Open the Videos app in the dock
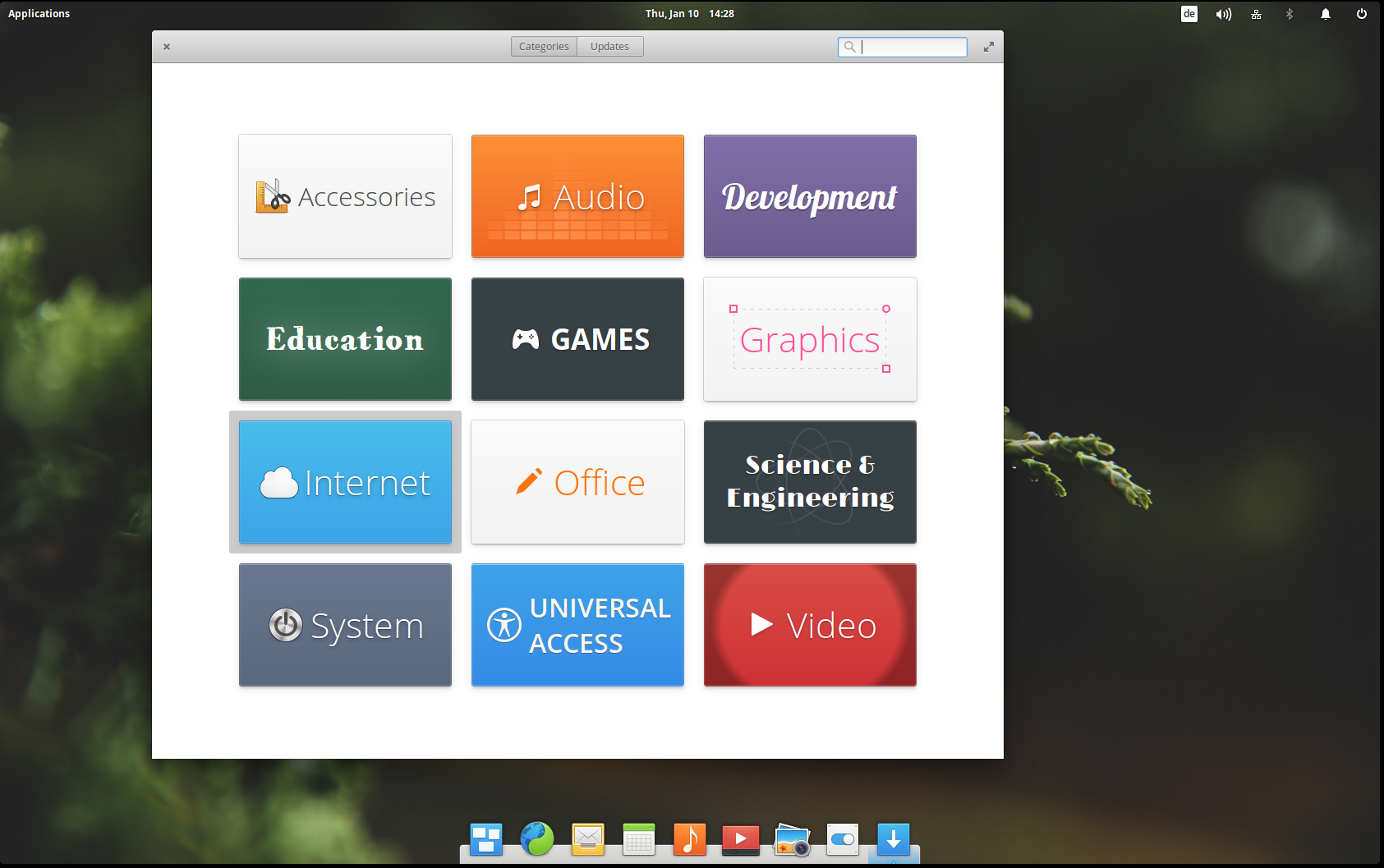 (x=741, y=839)
